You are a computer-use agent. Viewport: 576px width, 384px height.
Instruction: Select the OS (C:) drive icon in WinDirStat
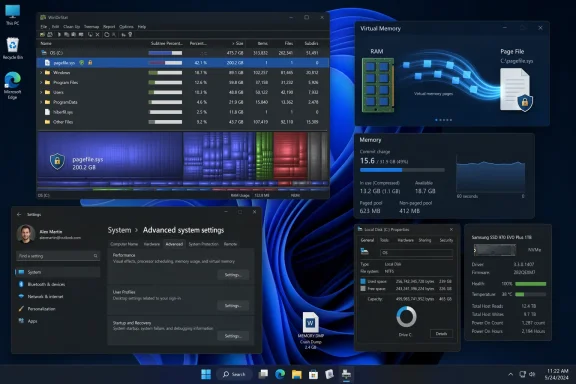pyautogui.click(x=44, y=53)
